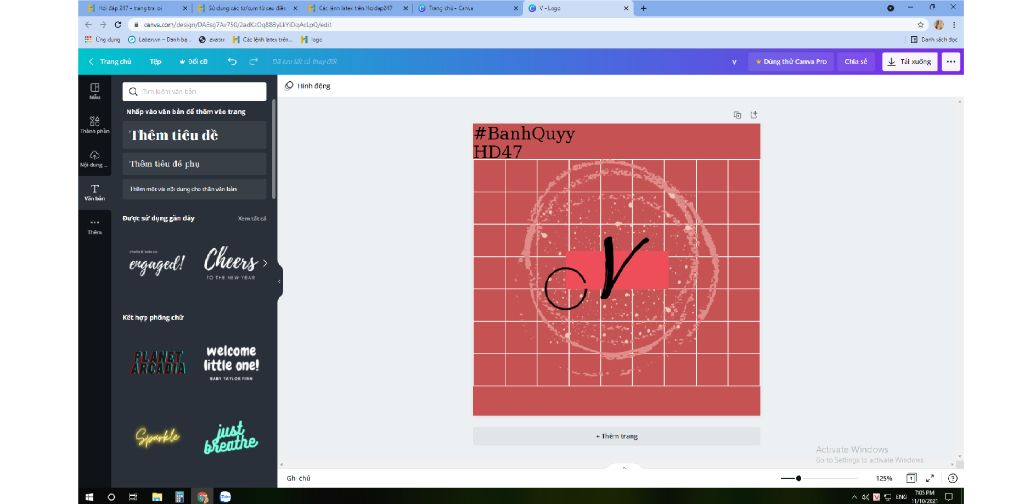The height and width of the screenshot is (504, 1024).
Task: Collapse the side panel with the arrow handle
Action: [x=280, y=281]
